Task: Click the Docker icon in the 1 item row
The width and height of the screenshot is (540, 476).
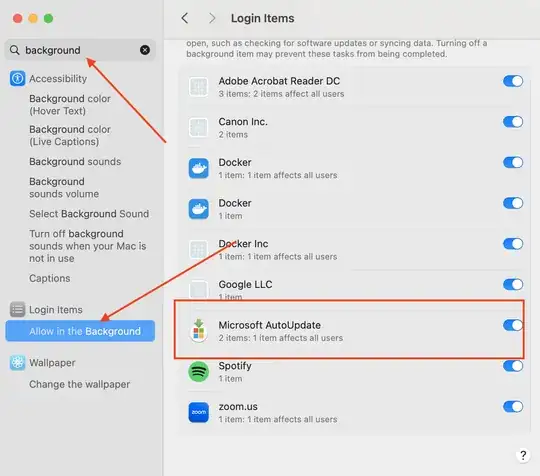Action: 198,209
